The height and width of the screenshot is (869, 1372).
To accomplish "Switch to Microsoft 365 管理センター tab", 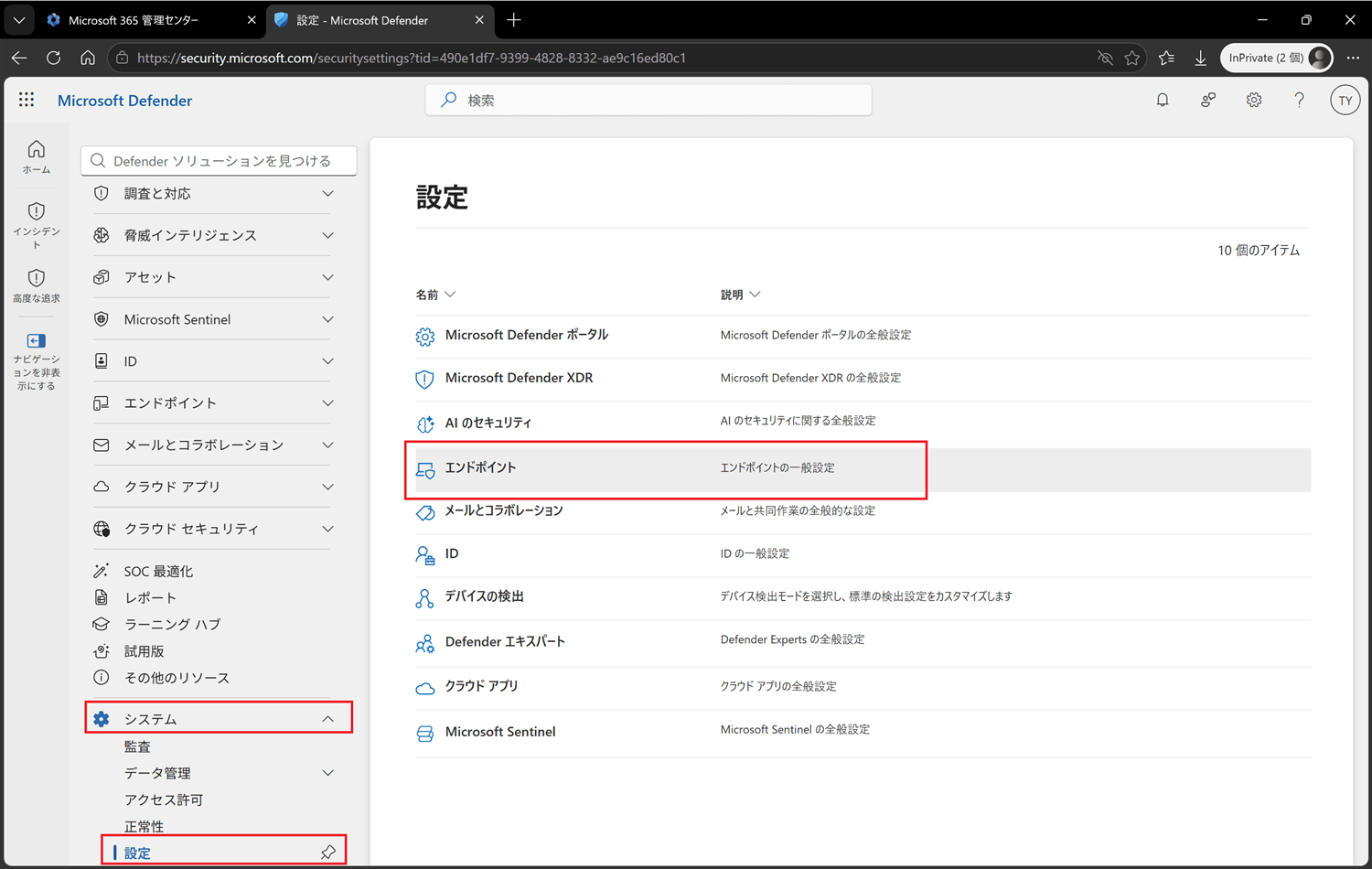I will tap(150, 20).
